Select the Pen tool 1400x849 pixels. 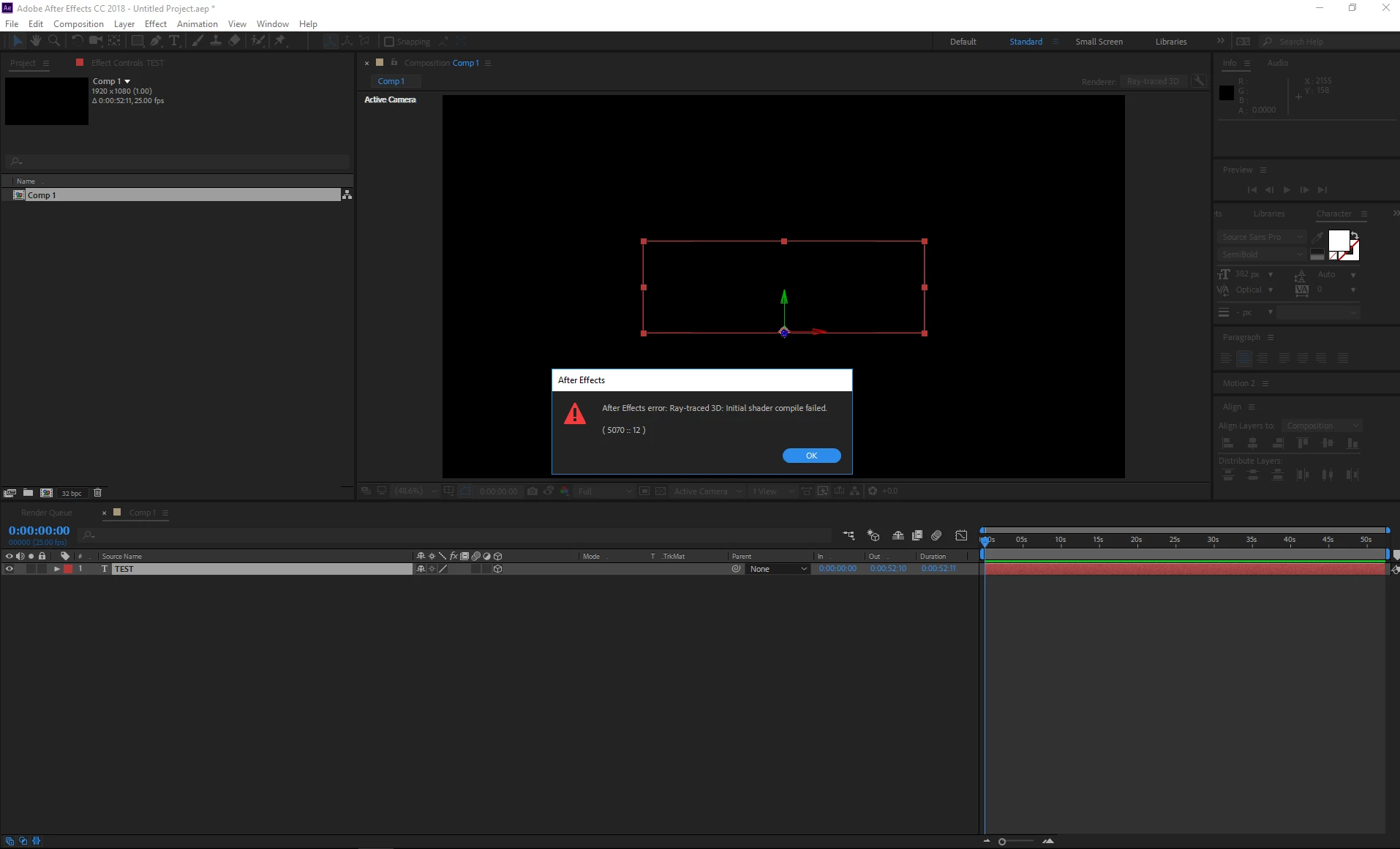156,41
